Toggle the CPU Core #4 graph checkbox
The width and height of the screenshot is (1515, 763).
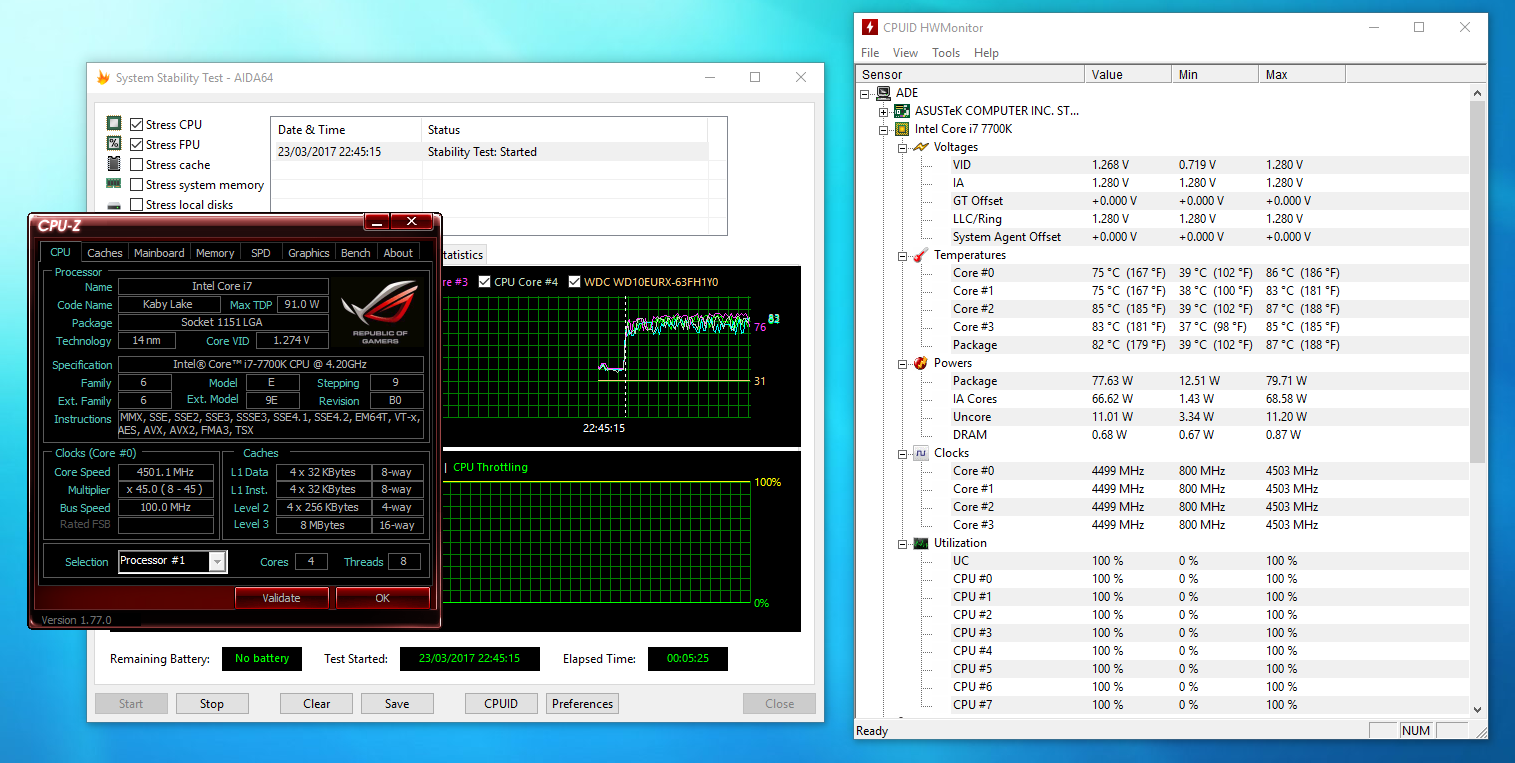pyautogui.click(x=485, y=282)
